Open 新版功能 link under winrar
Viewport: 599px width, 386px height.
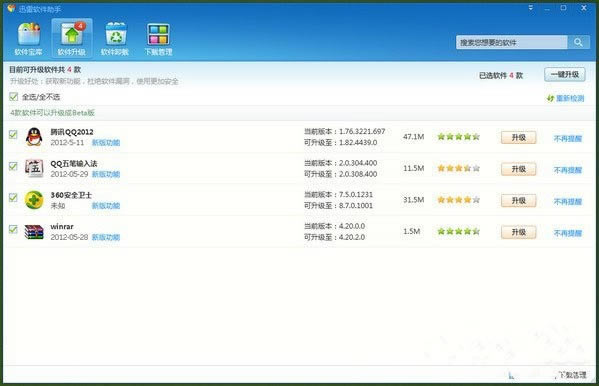(x=106, y=237)
